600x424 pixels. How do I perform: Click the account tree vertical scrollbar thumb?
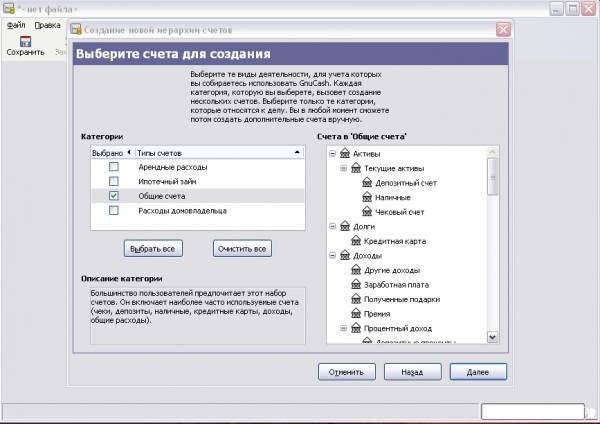point(492,177)
